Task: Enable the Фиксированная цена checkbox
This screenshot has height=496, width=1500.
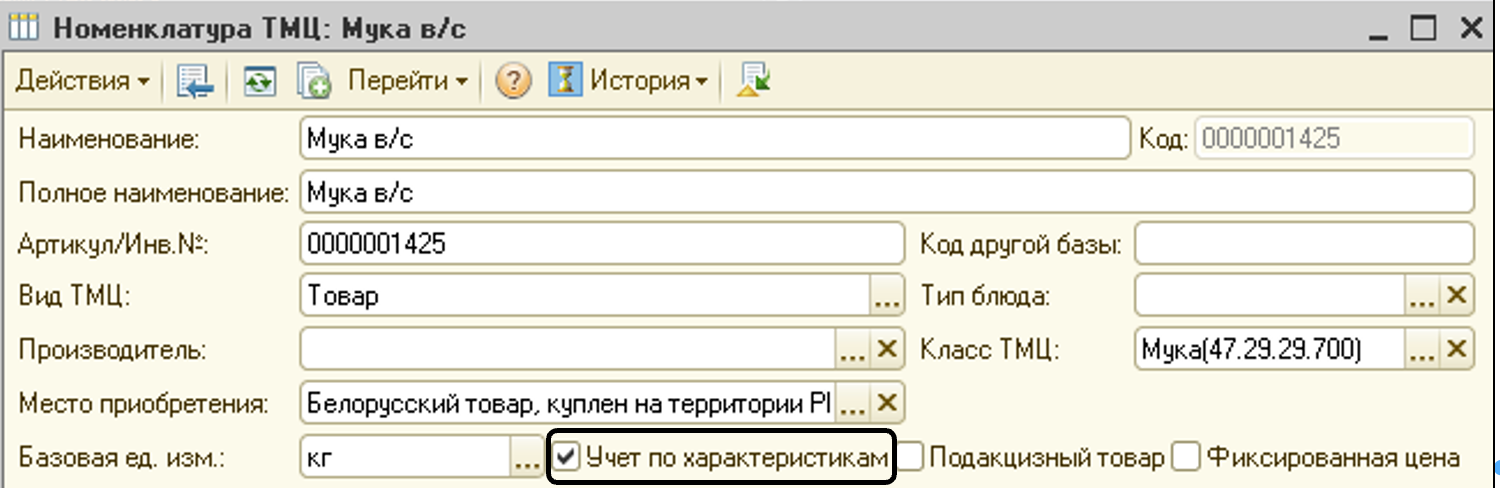Action: [x=1186, y=457]
